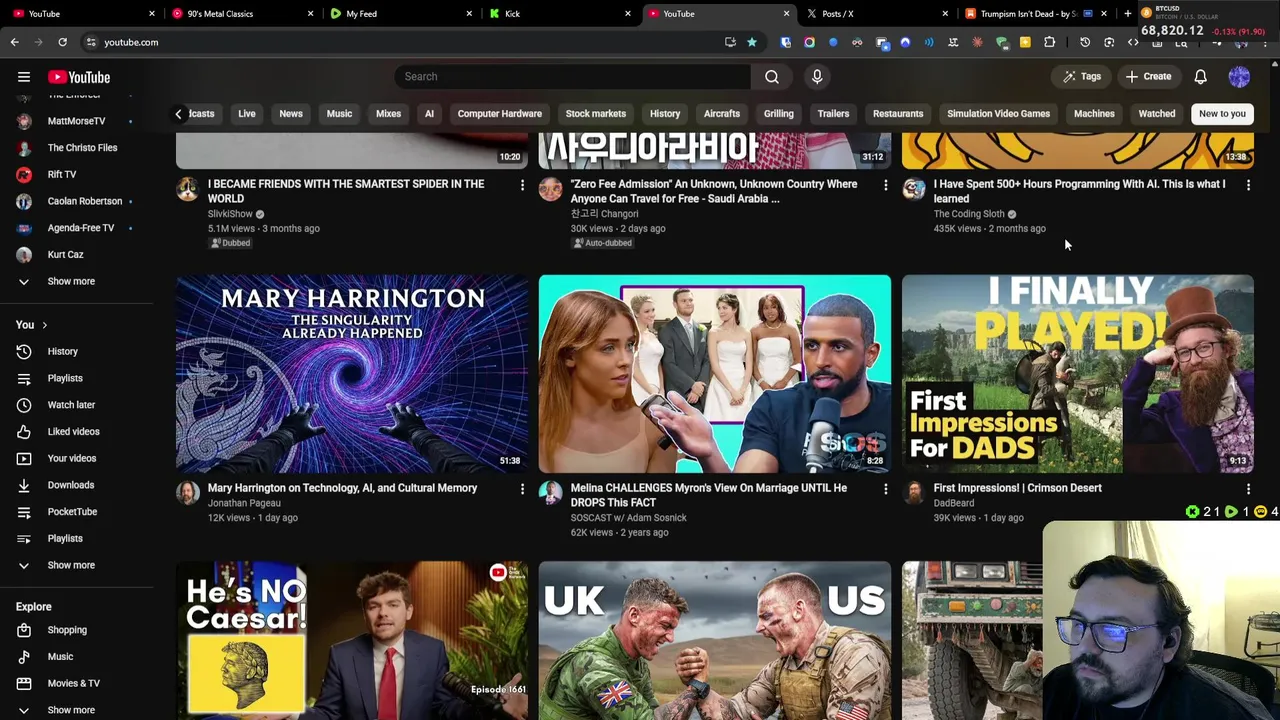Expand the You section chevron
This screenshot has width=1280, height=720.
[44, 325]
